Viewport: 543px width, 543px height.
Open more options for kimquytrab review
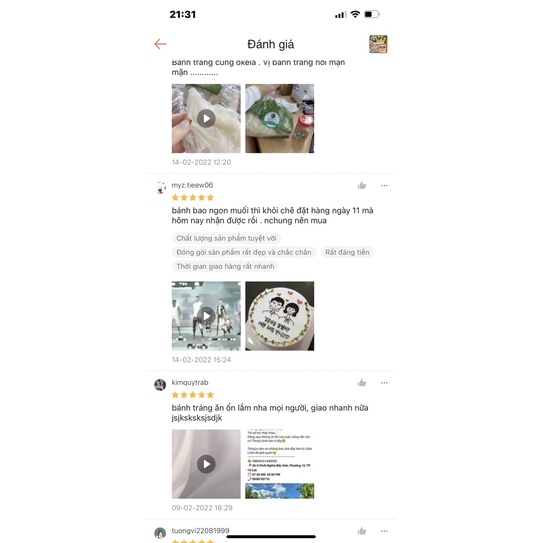click(384, 383)
